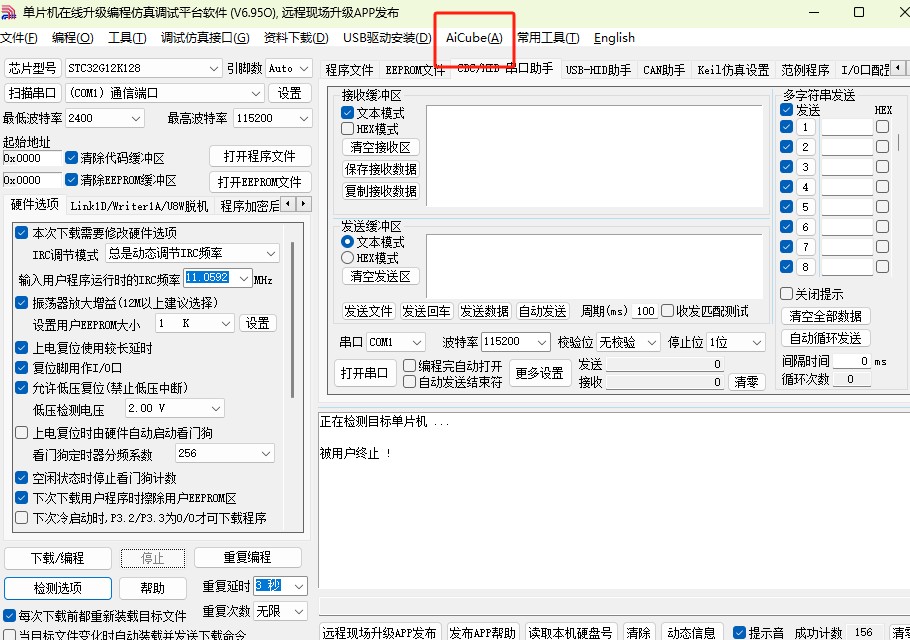
Task: Select HEX模式 in the receive buffer
Action: (348, 128)
